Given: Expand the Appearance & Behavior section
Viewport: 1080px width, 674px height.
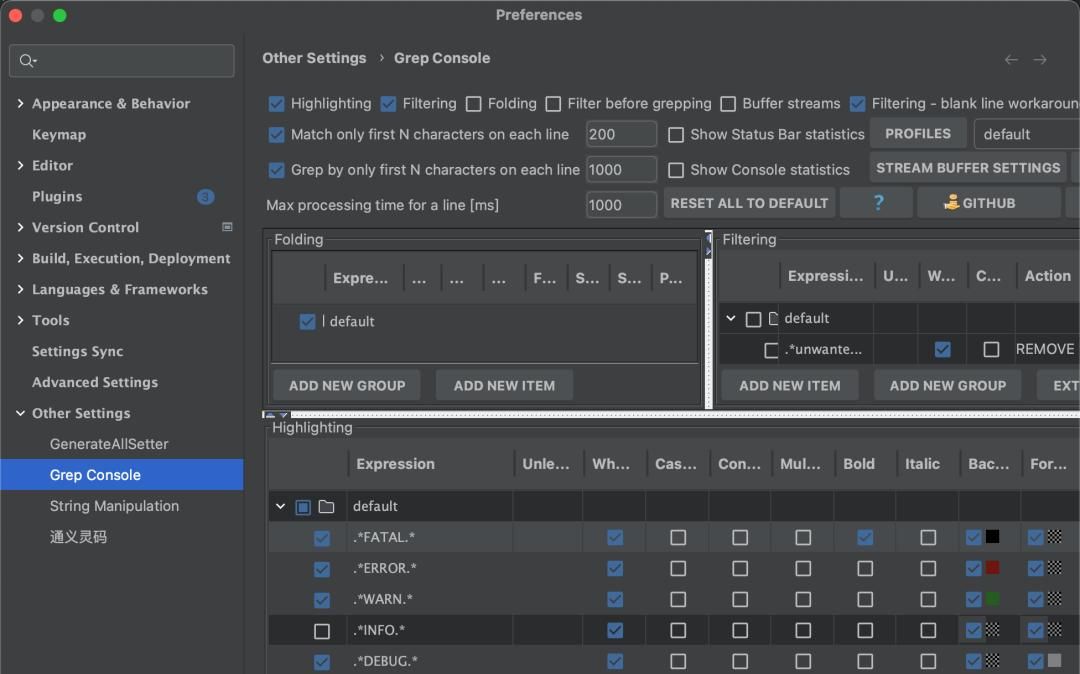Looking at the screenshot, I should [x=20, y=104].
